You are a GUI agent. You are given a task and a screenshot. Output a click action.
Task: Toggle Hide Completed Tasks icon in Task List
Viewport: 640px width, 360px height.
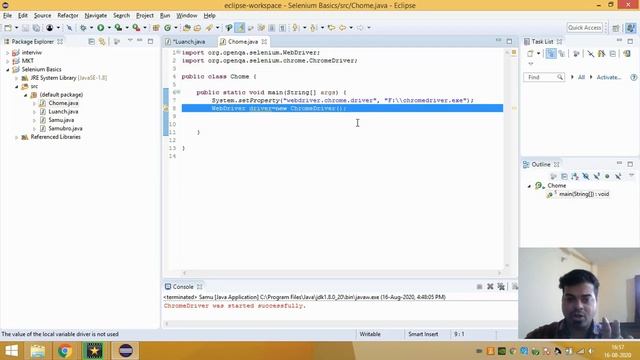click(590, 53)
